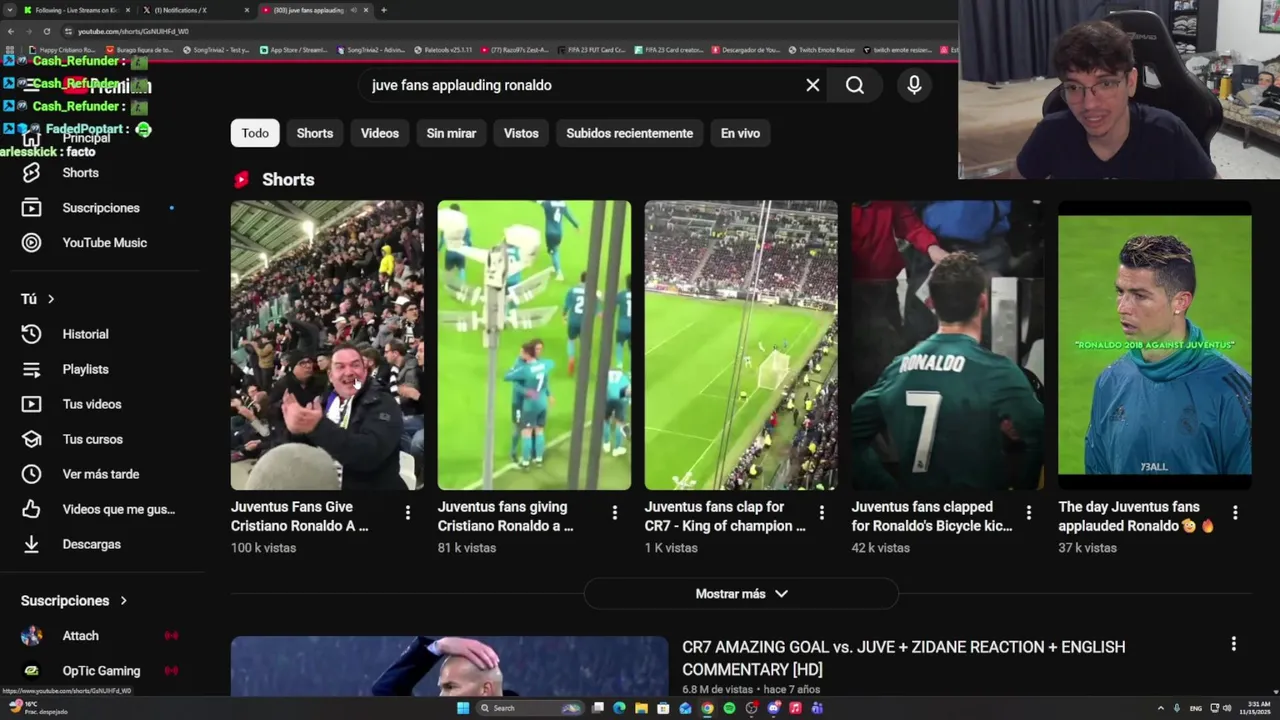Click the browser address bar URL
Viewport: 1280px width, 720px height.
(133, 31)
